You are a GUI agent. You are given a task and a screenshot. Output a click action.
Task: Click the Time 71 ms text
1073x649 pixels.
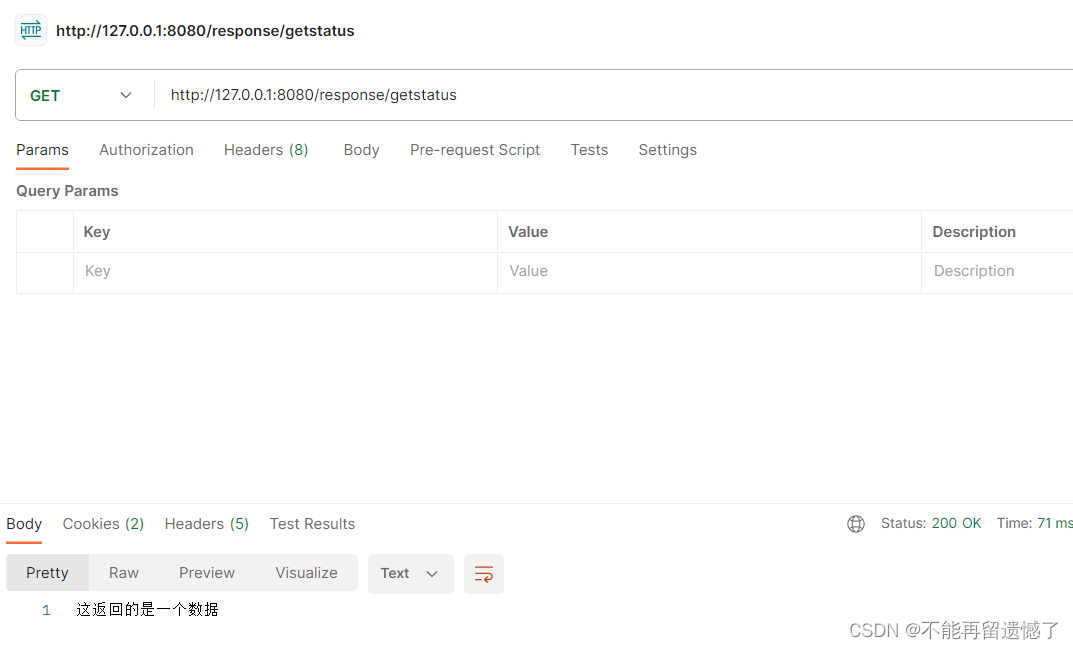point(1034,523)
